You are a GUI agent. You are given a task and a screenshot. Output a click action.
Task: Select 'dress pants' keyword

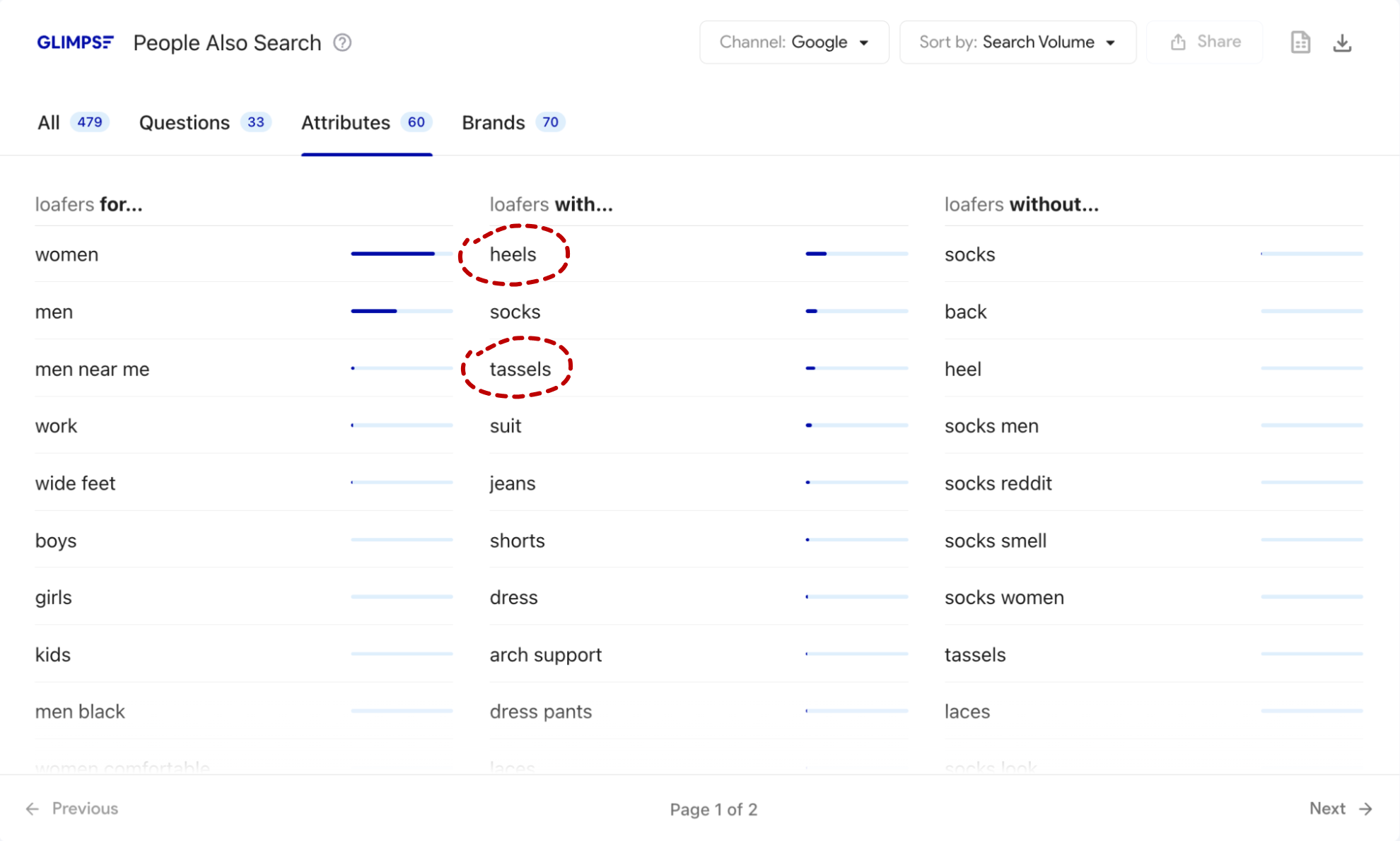click(541, 712)
